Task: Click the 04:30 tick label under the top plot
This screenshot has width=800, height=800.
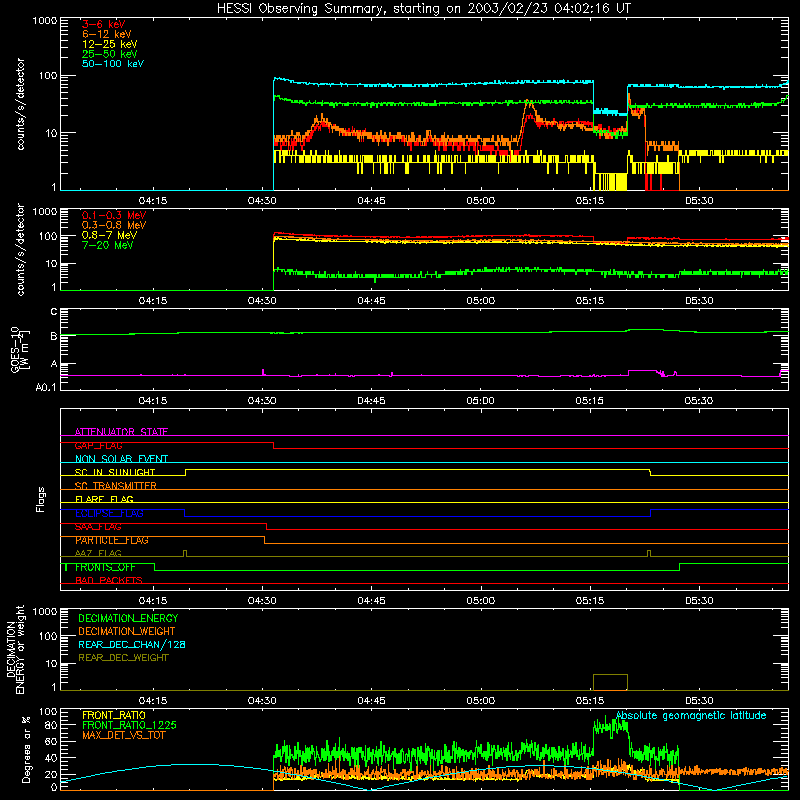Action: 262,201
